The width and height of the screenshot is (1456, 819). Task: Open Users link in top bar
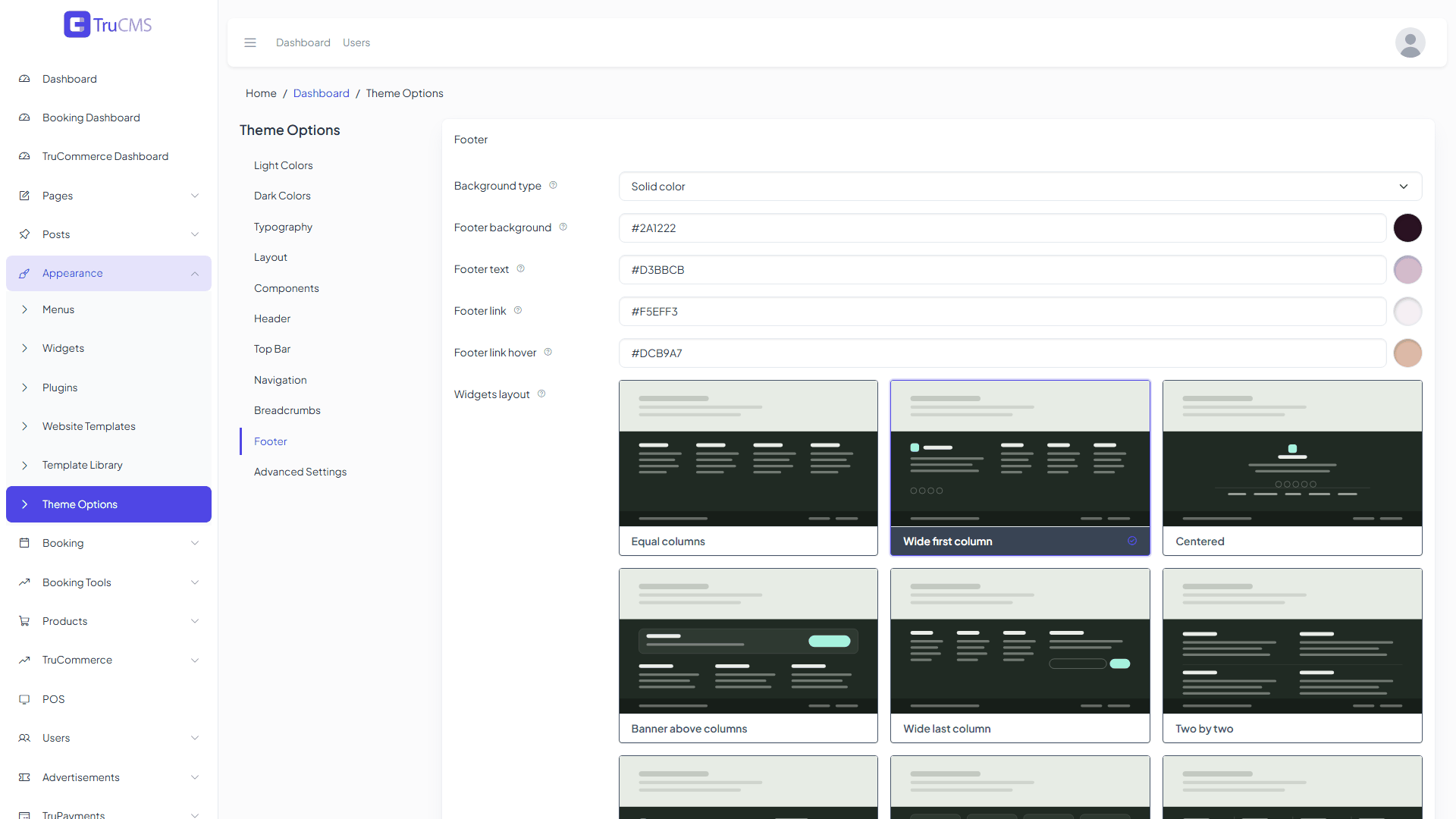(x=356, y=42)
